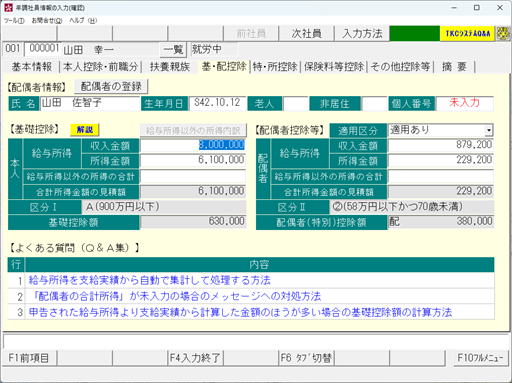Maximize the window
Screen dimensions: 512x383
point(477,8)
